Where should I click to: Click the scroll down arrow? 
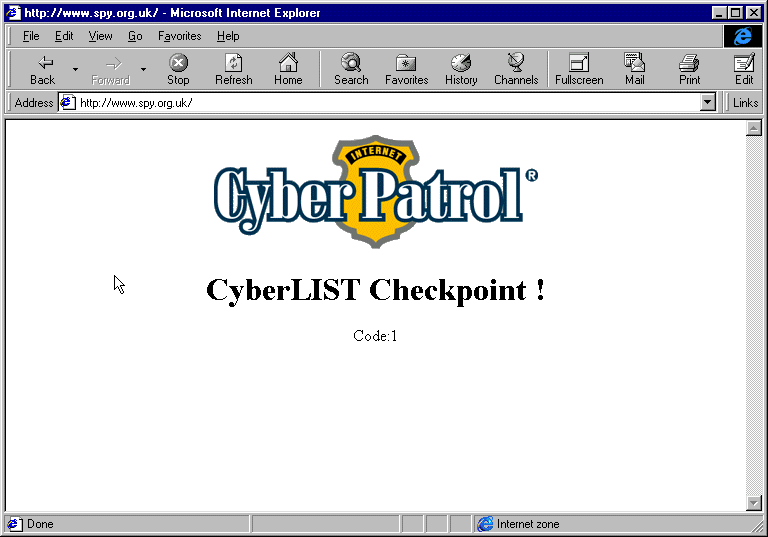tap(753, 503)
